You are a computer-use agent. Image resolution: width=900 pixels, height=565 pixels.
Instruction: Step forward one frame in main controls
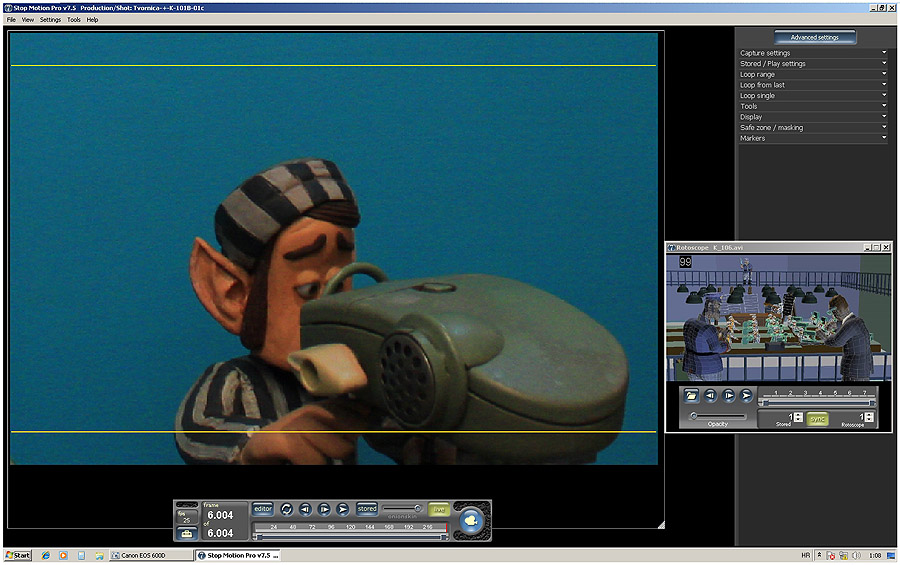point(324,509)
